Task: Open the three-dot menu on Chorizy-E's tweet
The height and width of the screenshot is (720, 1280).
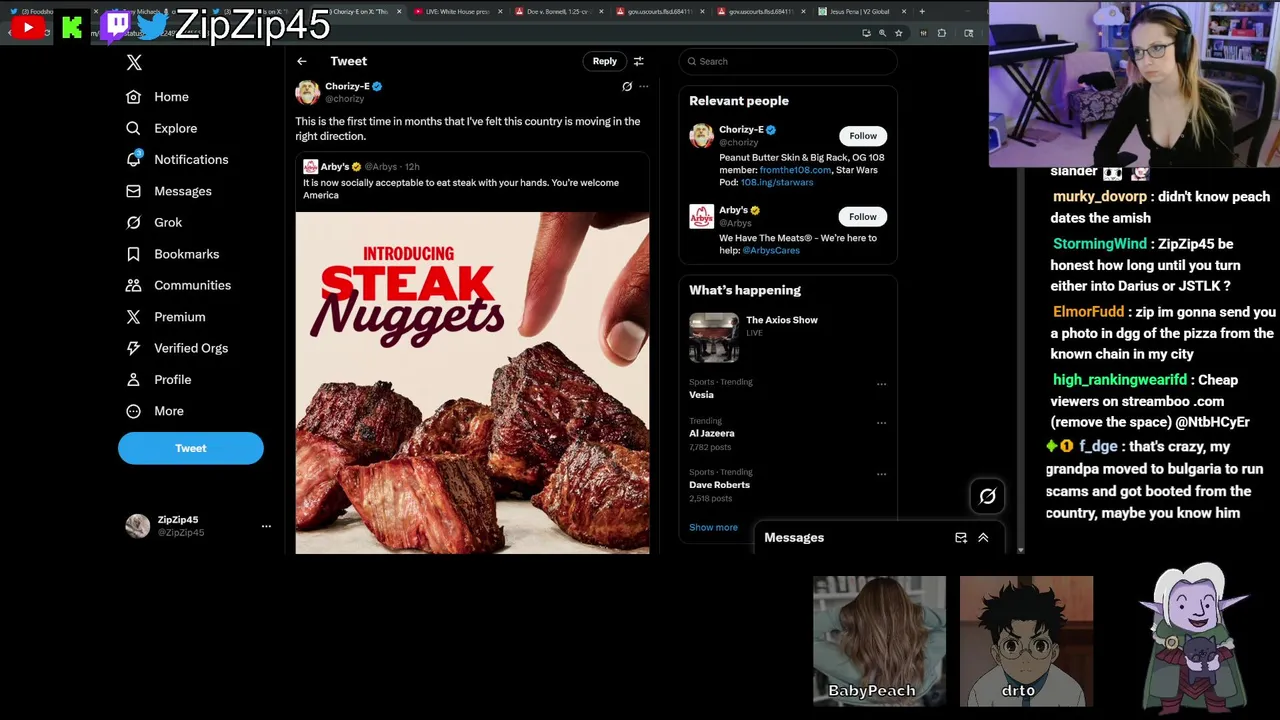Action: [644, 87]
